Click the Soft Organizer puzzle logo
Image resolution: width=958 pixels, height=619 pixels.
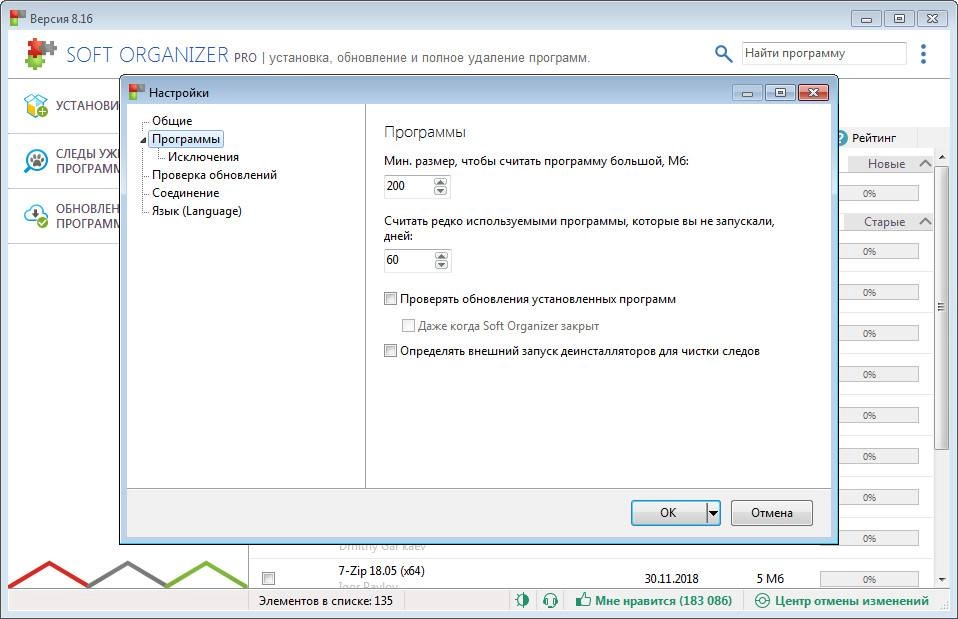pos(40,53)
